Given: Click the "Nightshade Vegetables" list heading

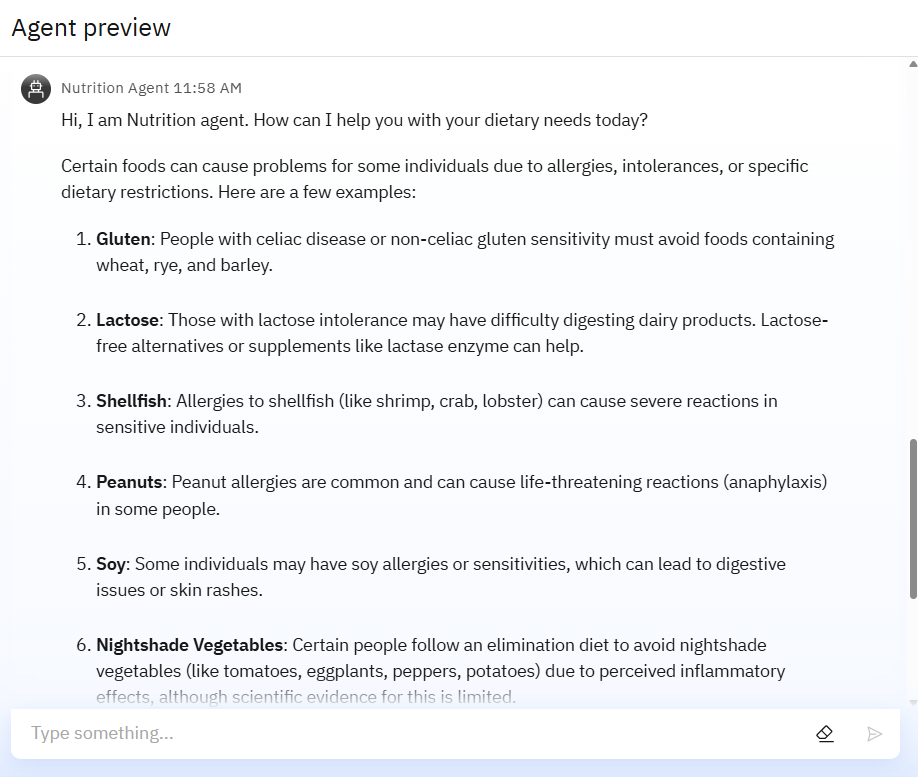Looking at the screenshot, I should 191,645.
